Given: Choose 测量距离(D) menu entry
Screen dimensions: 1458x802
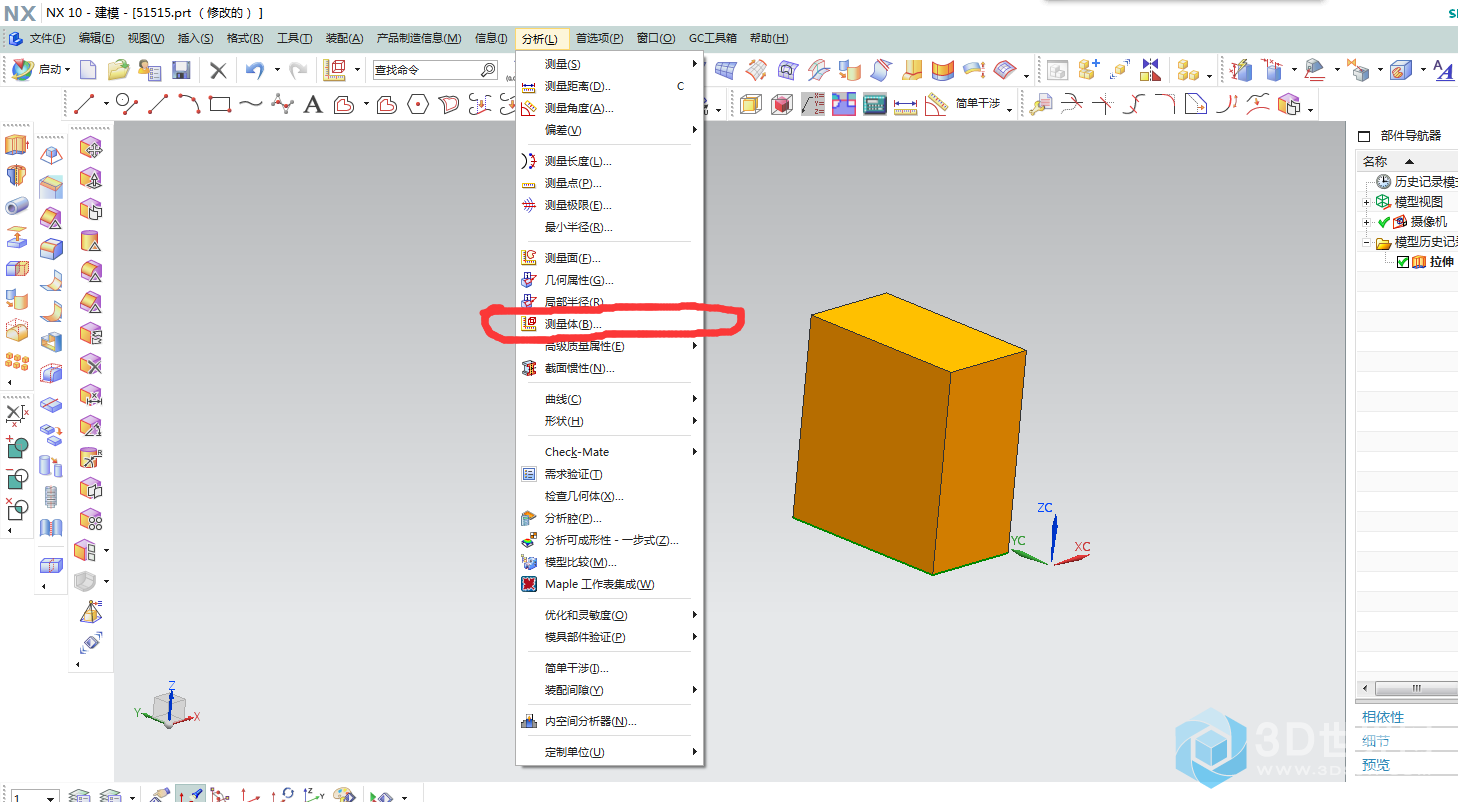Looking at the screenshot, I should click(609, 86).
